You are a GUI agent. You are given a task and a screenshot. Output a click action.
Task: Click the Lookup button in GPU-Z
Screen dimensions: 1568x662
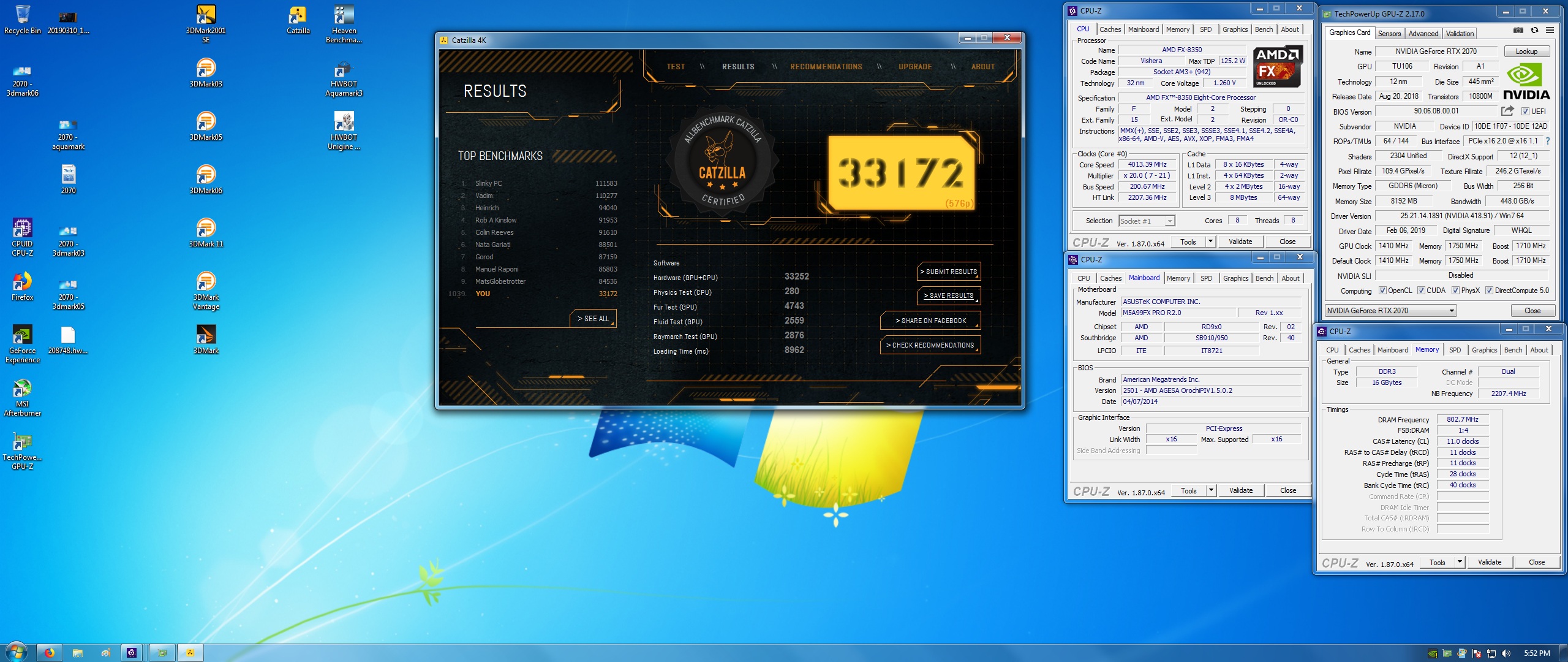pyautogui.click(x=1526, y=51)
